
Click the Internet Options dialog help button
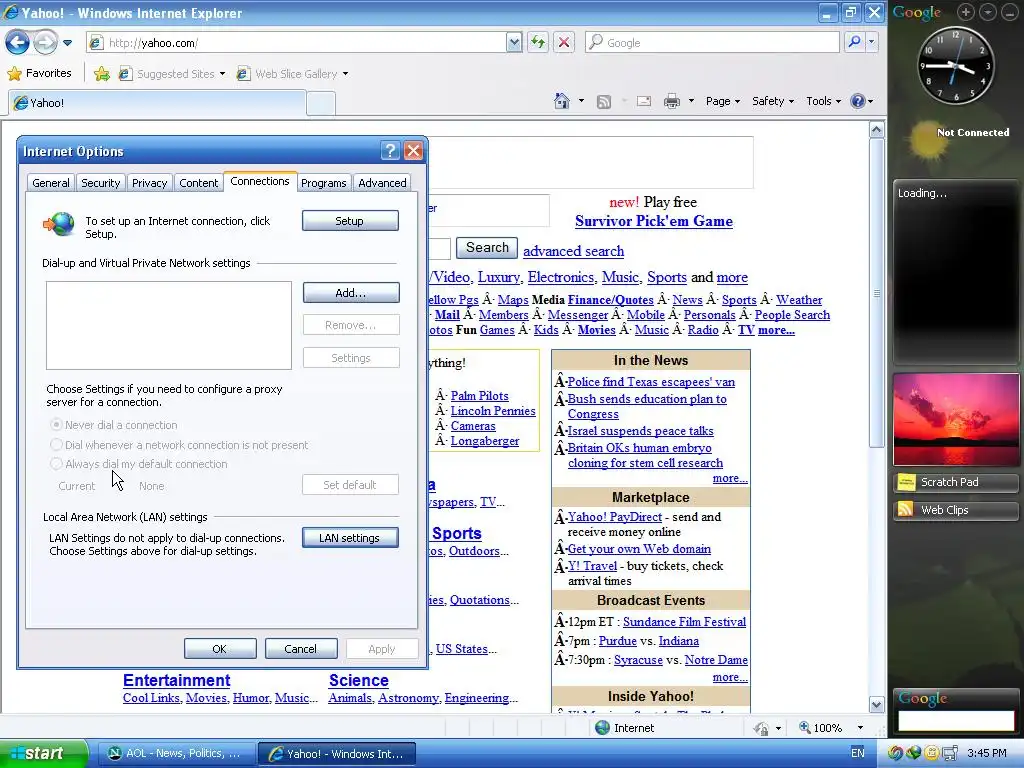(390, 151)
